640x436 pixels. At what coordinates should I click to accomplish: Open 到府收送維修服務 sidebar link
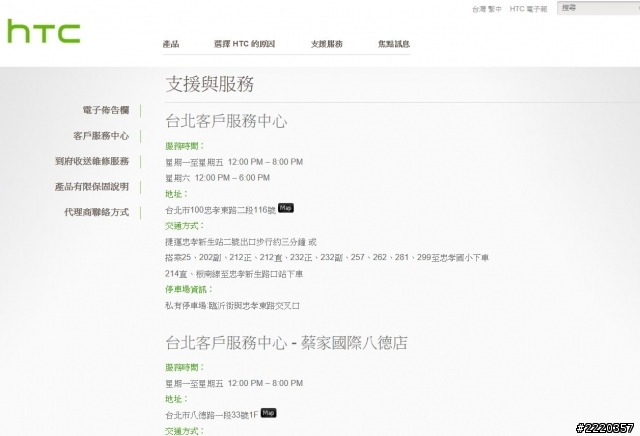tap(92, 161)
